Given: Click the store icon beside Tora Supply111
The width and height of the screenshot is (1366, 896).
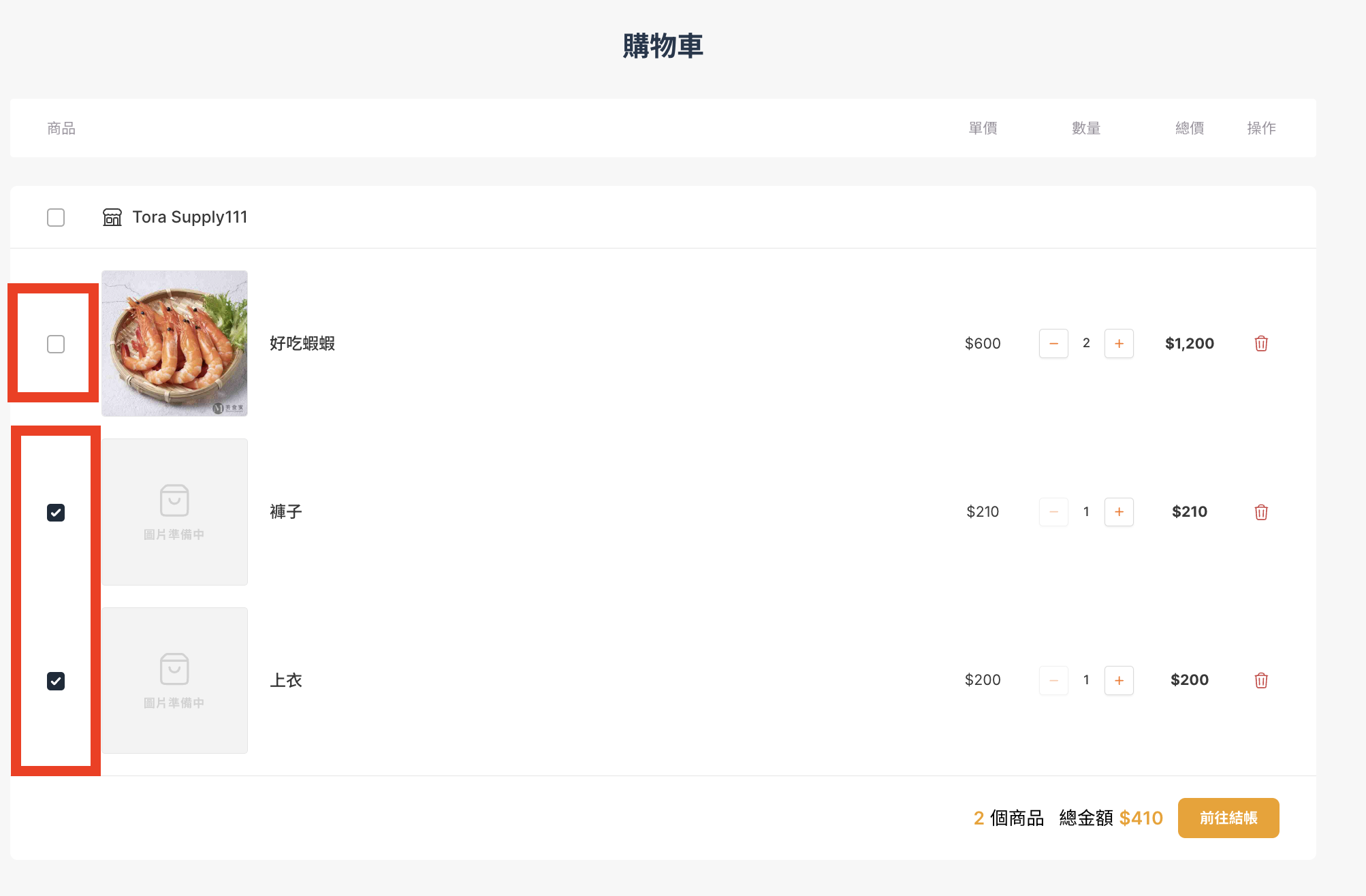Looking at the screenshot, I should click(113, 217).
